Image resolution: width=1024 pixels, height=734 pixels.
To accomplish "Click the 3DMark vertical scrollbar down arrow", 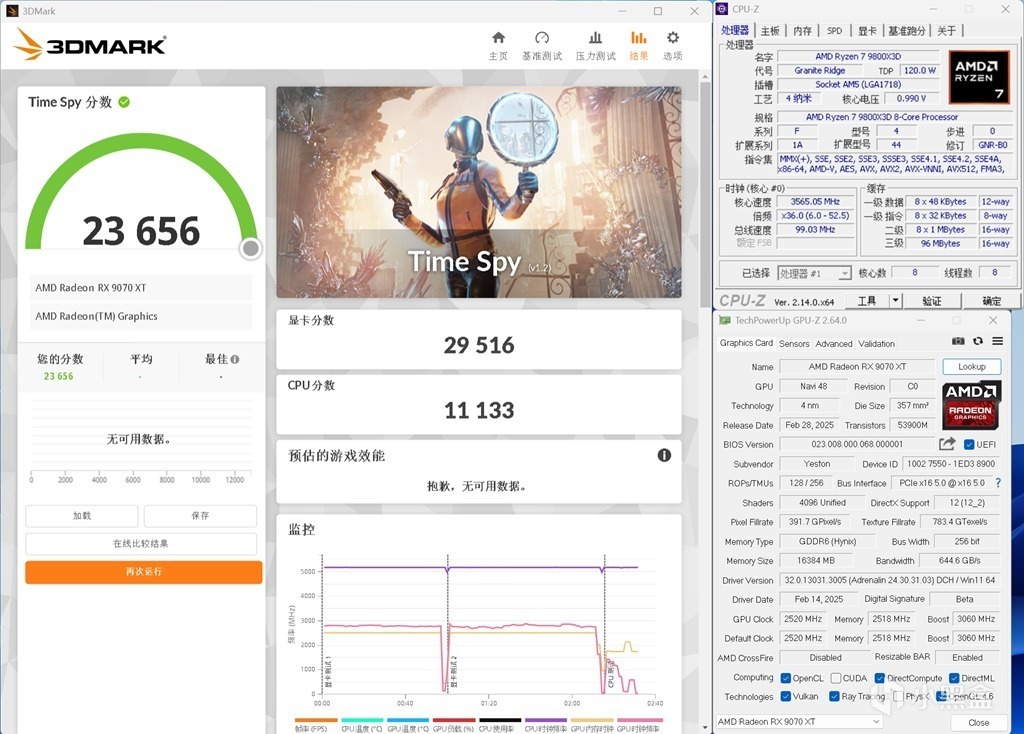I will pyautogui.click(x=705, y=727).
